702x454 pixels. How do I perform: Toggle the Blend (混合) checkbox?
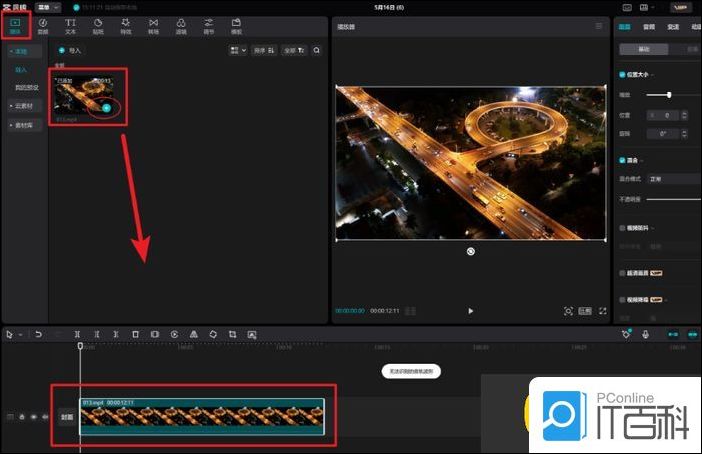tap(623, 160)
